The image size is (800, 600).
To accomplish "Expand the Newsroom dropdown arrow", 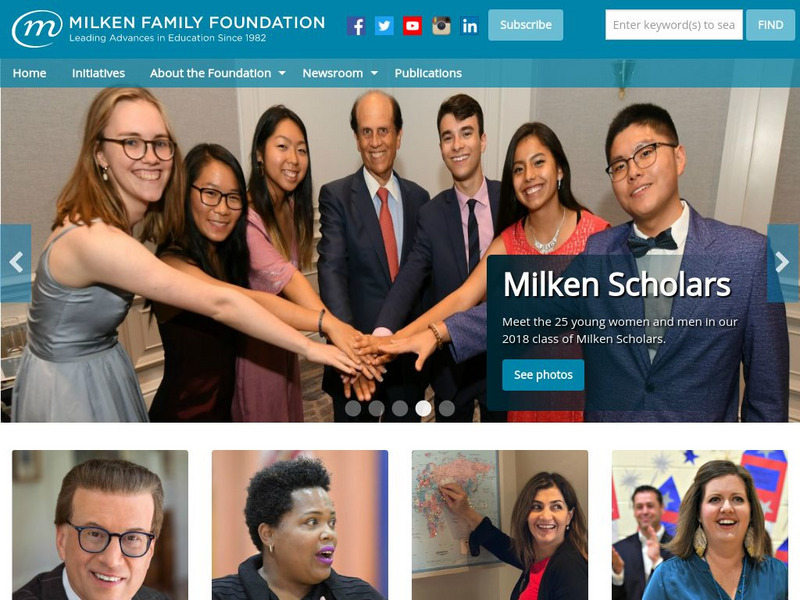I will (374, 73).
